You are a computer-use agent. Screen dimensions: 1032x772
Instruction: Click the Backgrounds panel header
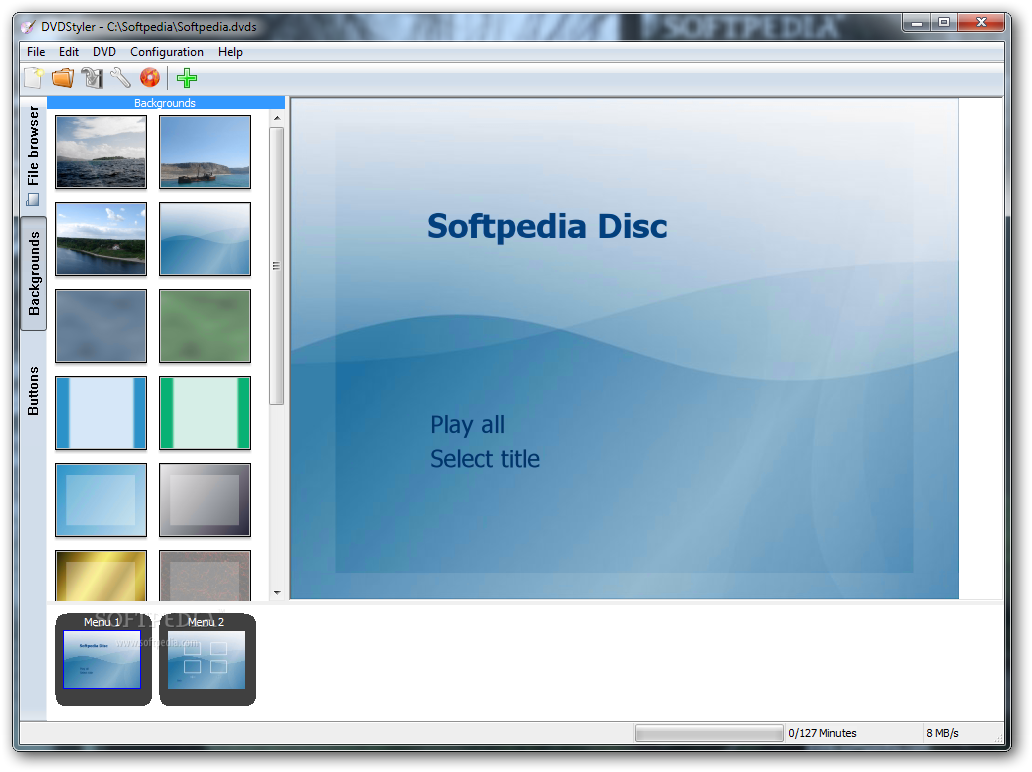pos(165,103)
